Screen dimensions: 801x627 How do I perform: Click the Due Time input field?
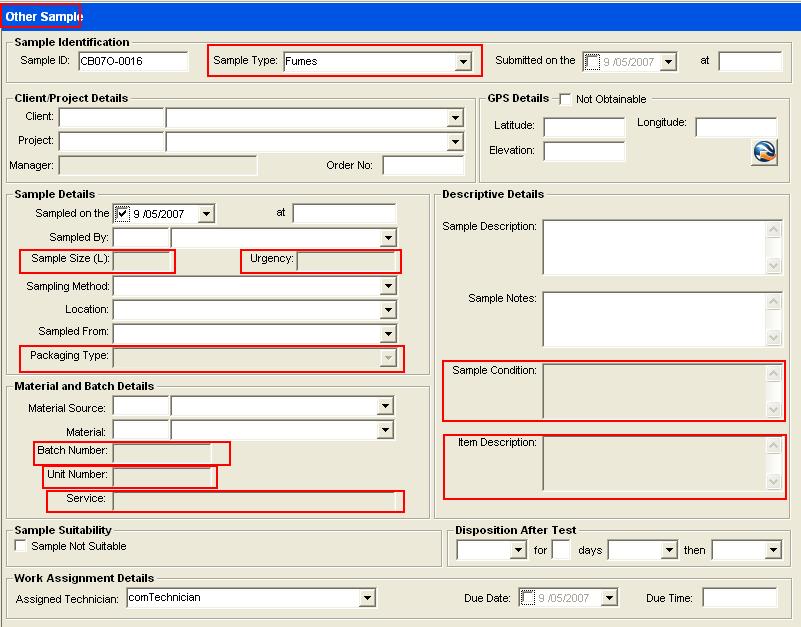(739, 598)
